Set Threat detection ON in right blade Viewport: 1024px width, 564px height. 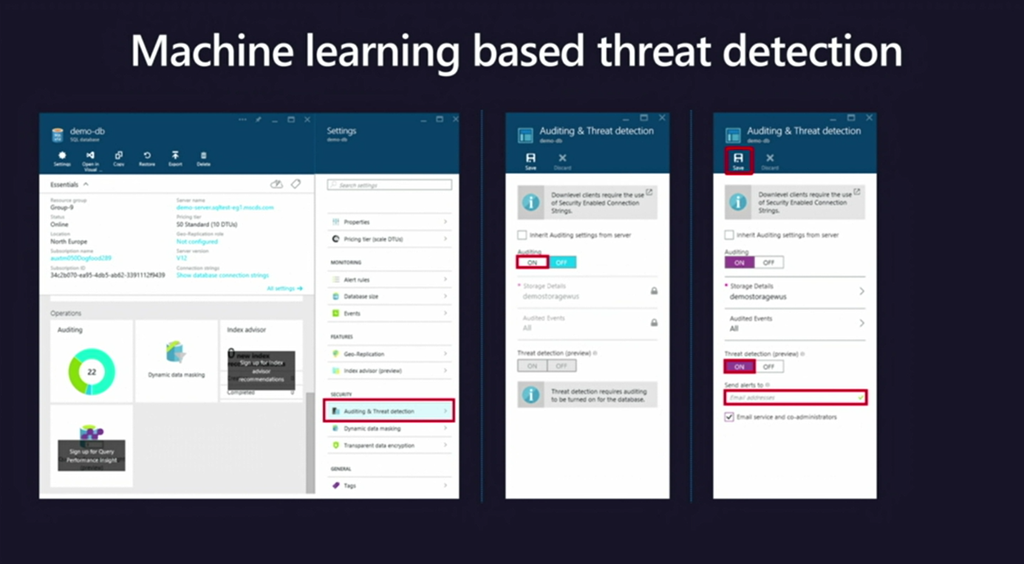(739, 367)
